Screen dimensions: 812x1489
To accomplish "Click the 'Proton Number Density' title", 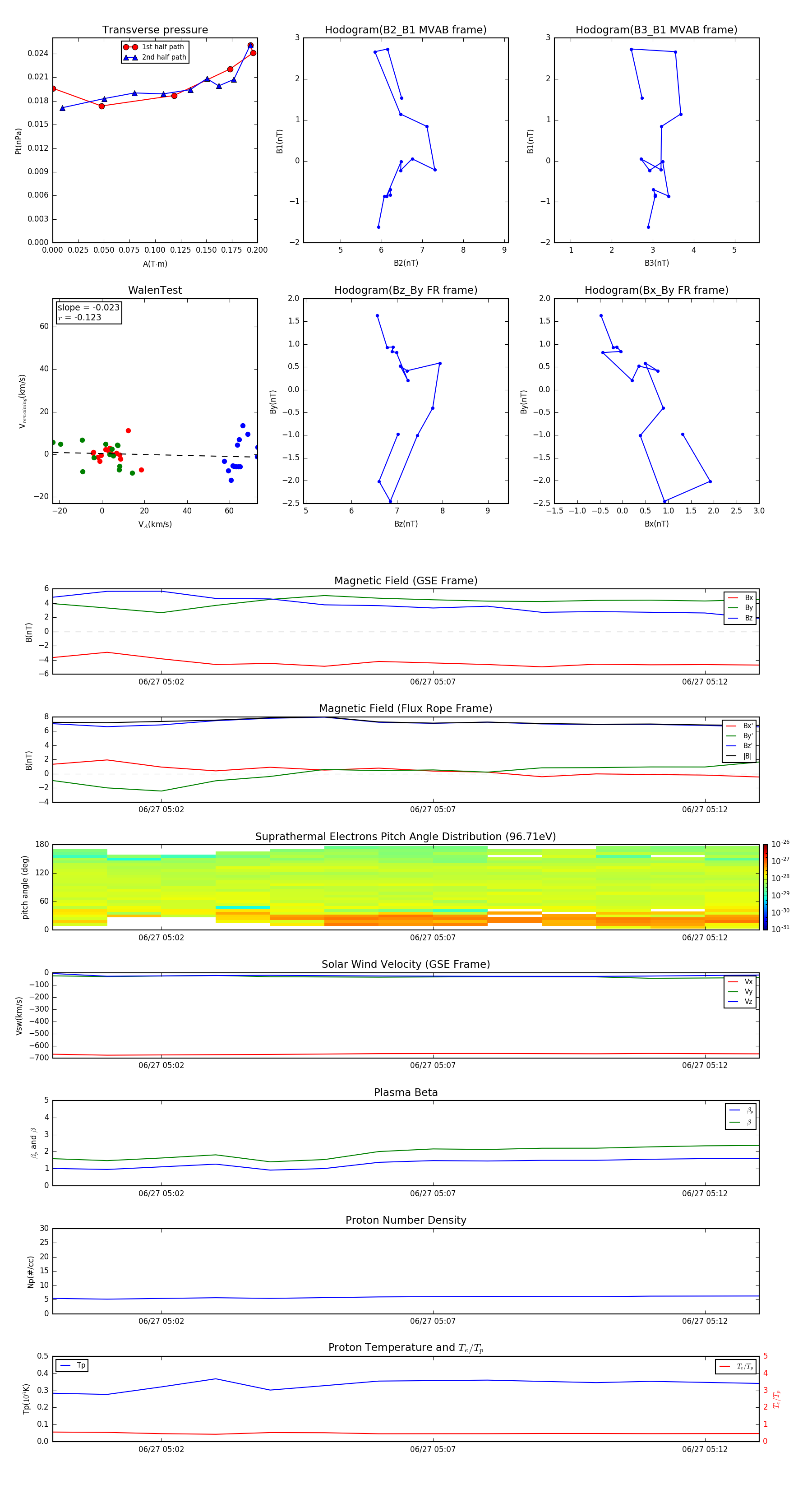I will click(406, 1220).
